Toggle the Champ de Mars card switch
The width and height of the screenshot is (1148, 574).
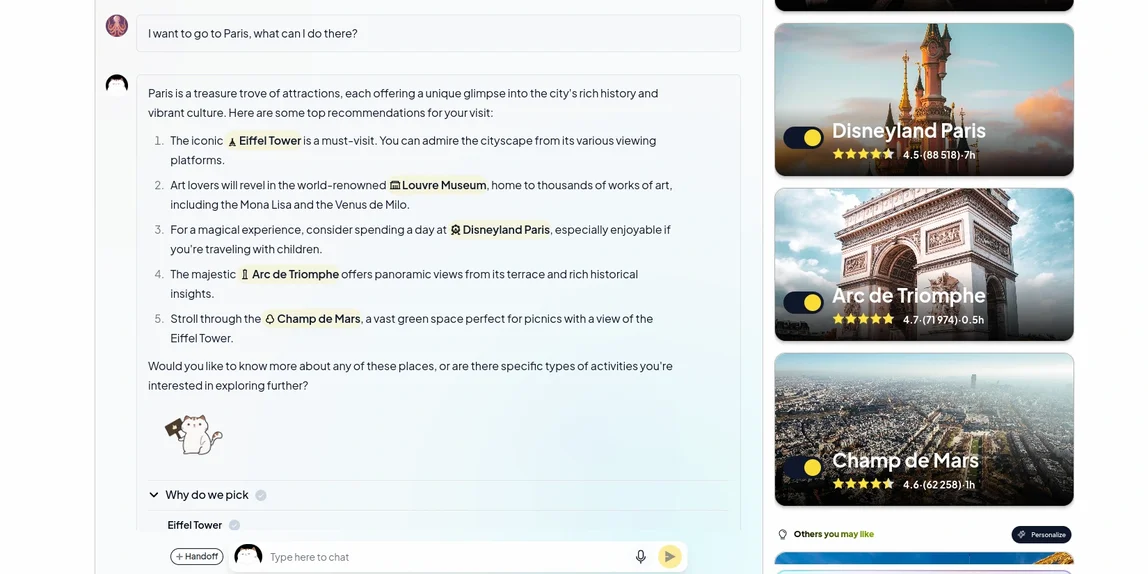tap(803, 467)
